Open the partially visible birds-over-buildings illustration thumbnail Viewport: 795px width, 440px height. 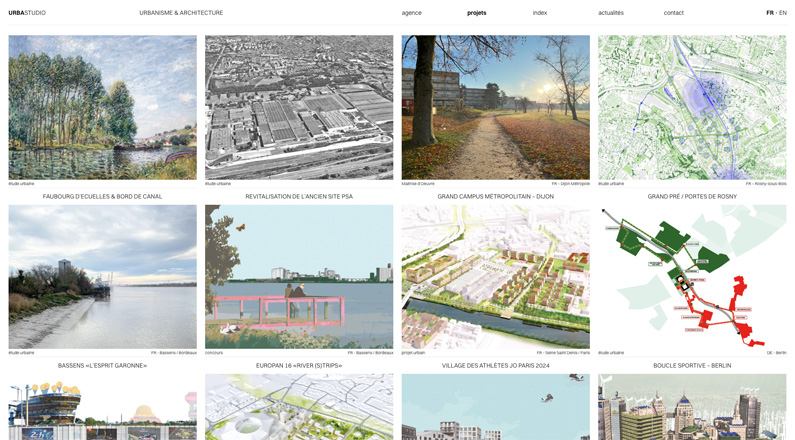(x=495, y=407)
